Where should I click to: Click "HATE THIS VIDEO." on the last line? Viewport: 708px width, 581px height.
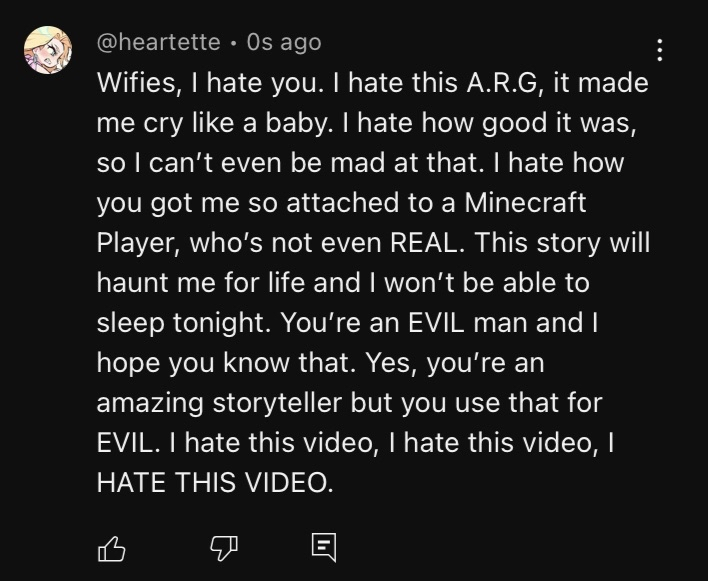tap(212, 481)
